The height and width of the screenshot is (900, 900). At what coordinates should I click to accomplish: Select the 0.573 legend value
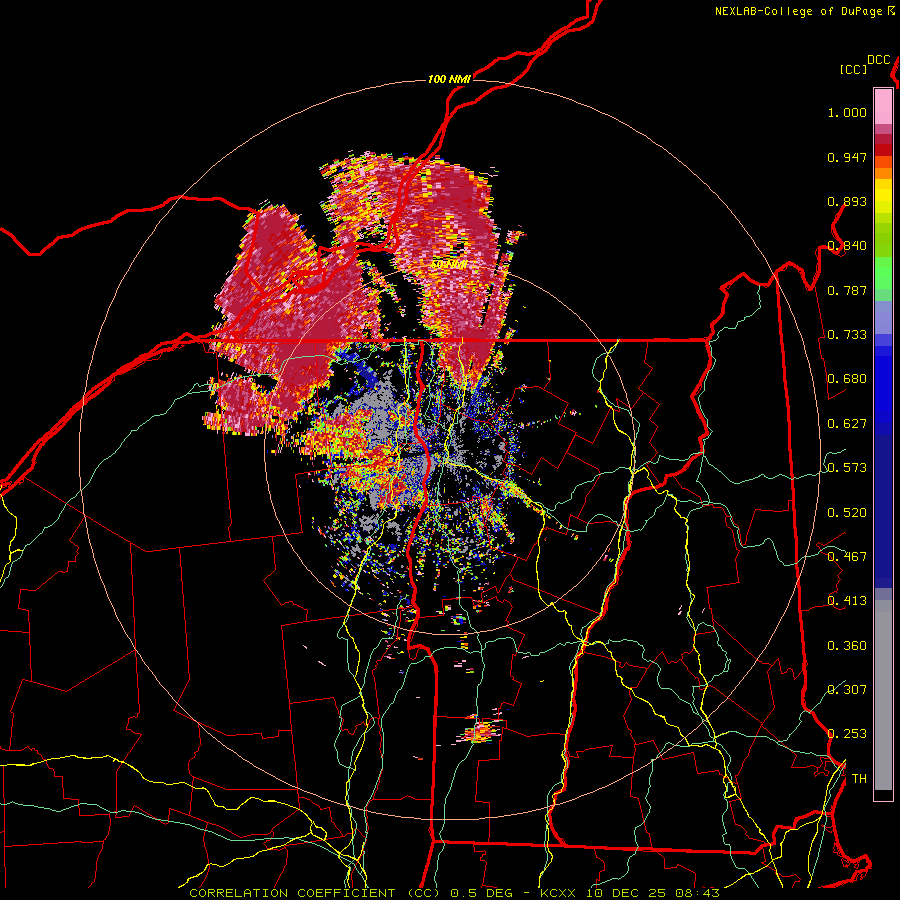pyautogui.click(x=847, y=468)
